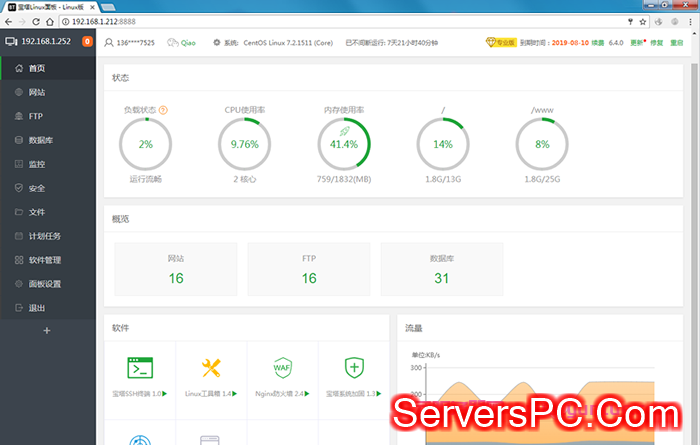Viewport: 700px width, 445px height.
Task: Expand sidebar plus button below 退出
Action: tap(47, 330)
